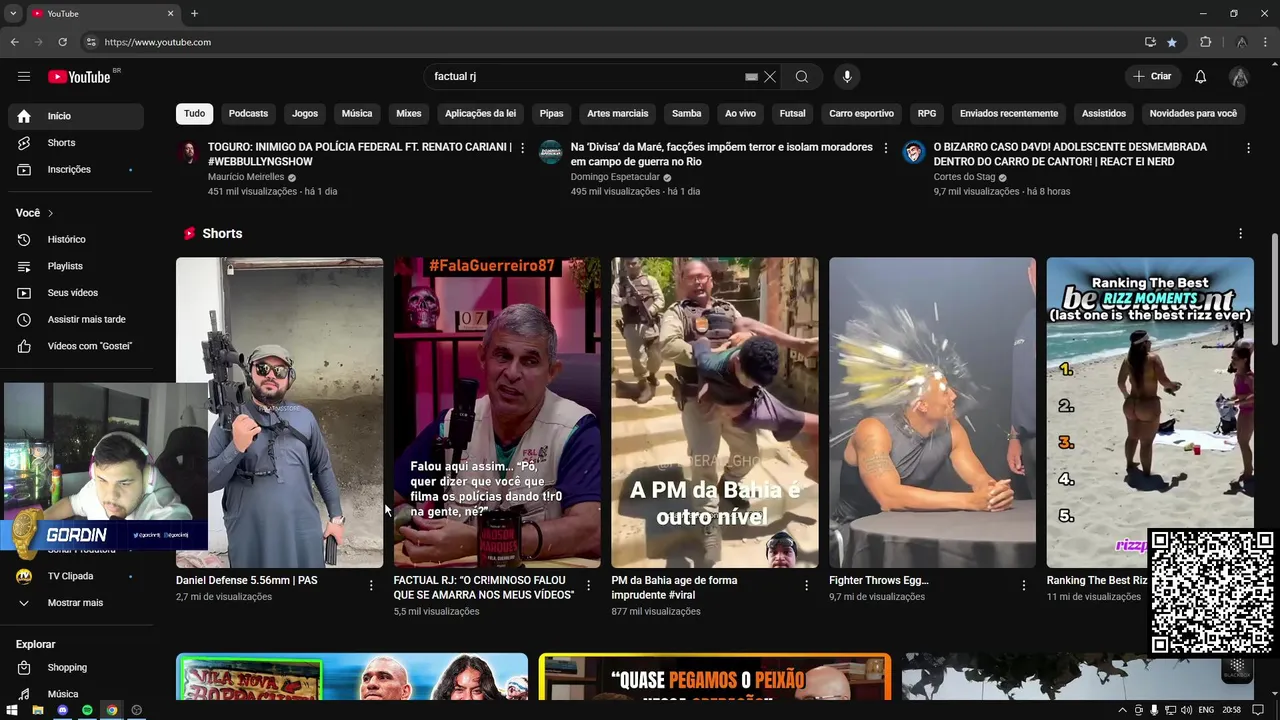Open Shopping under Explorar
The width and height of the screenshot is (1280, 720).
click(x=76, y=667)
